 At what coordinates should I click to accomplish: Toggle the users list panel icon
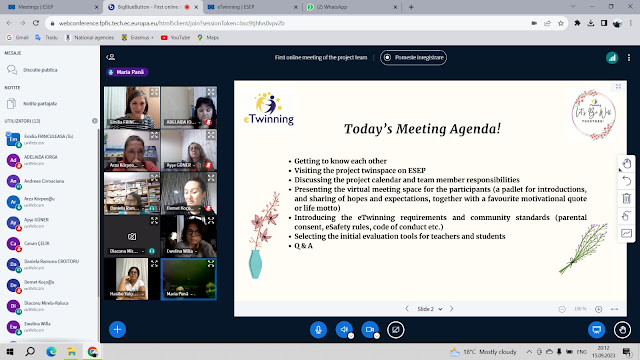tap(111, 57)
